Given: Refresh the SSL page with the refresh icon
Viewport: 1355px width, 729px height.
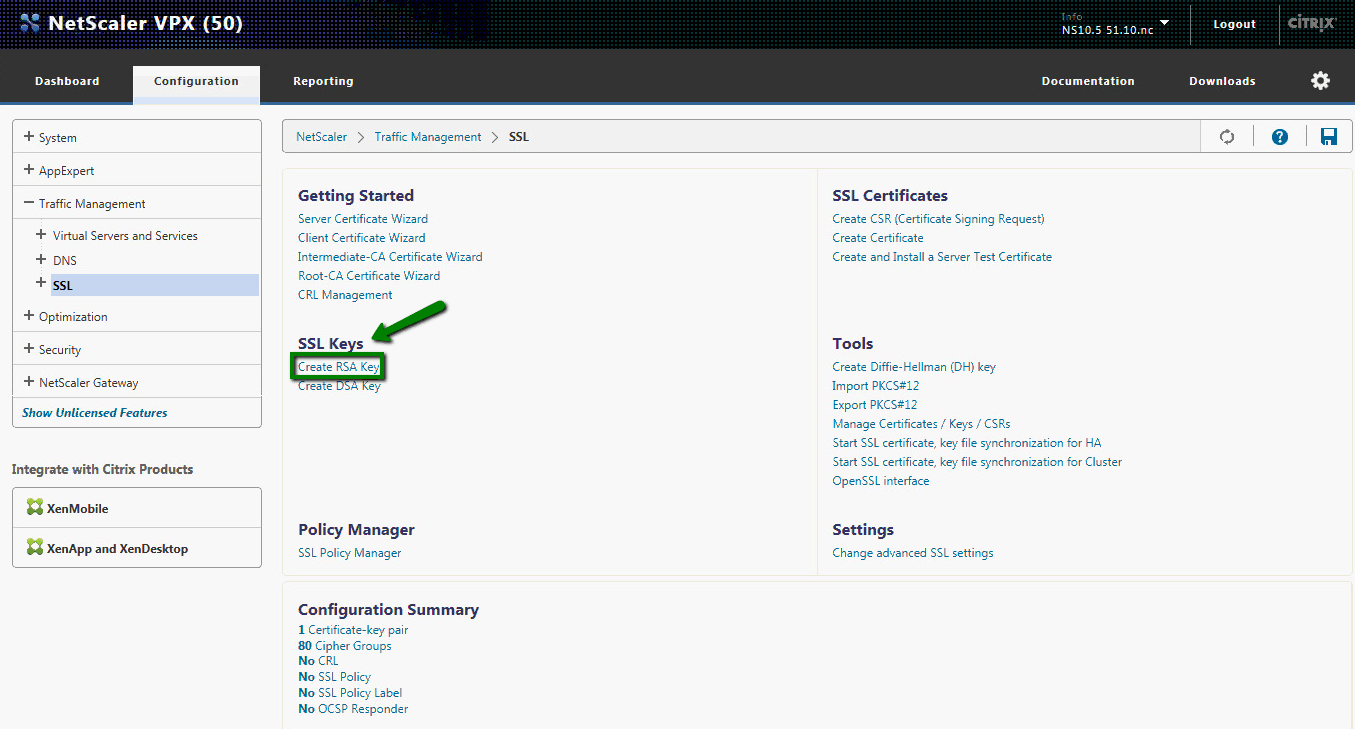Looking at the screenshot, I should [1226, 136].
